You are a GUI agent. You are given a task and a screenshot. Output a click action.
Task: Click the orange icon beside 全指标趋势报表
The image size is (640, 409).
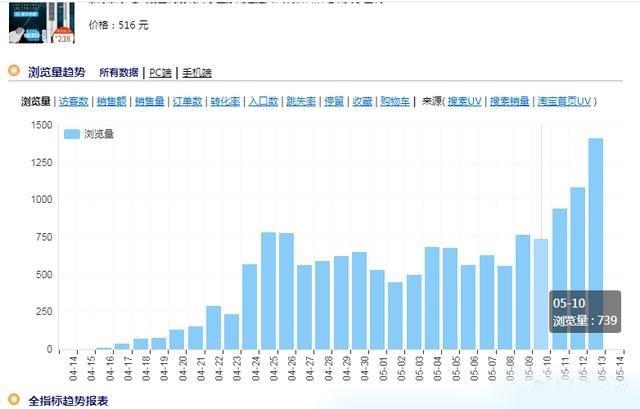(14, 399)
